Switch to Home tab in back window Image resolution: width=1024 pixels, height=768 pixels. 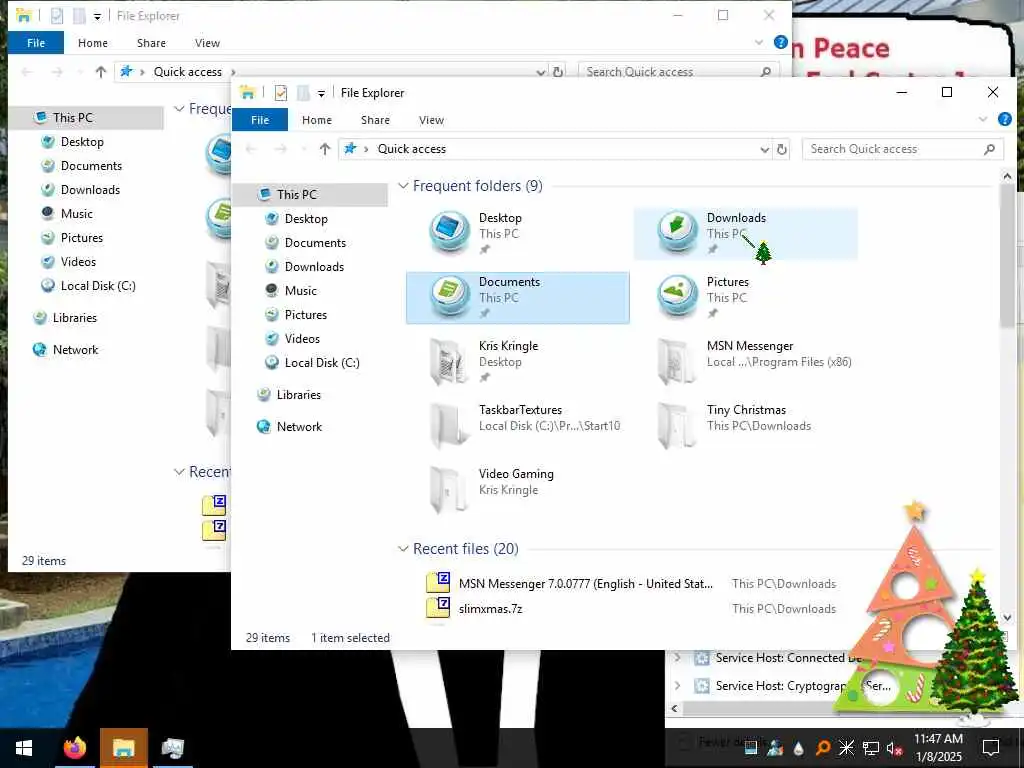[93, 42]
